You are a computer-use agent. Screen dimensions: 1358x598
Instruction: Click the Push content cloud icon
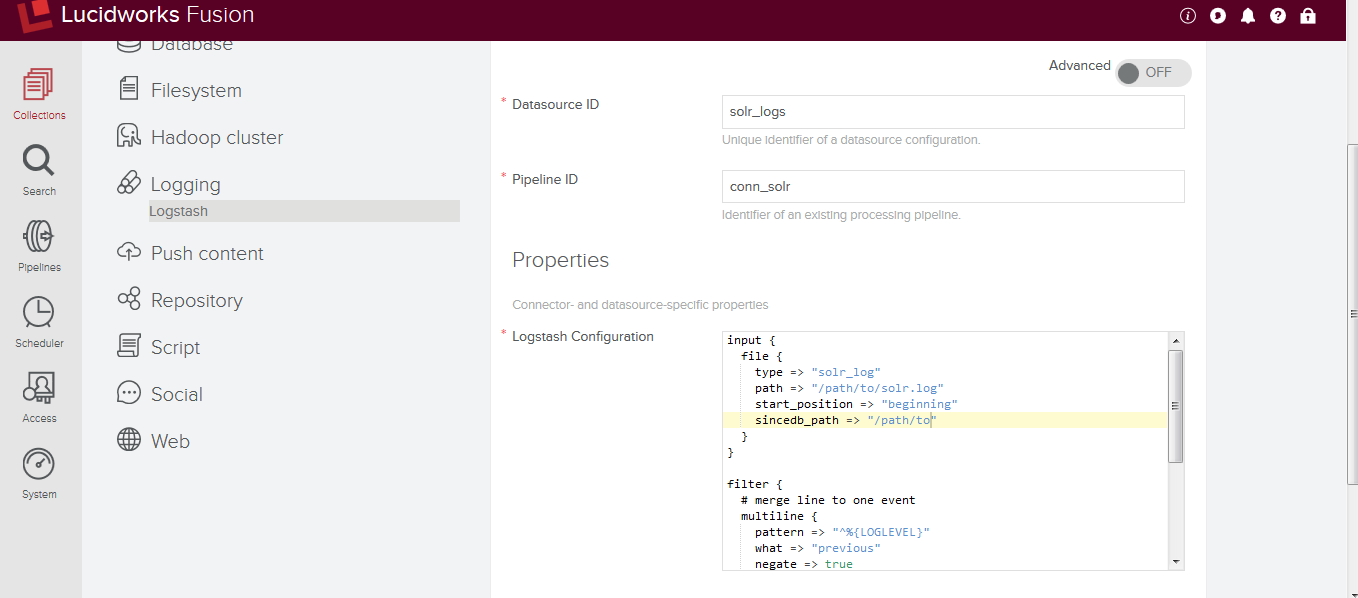tap(129, 252)
